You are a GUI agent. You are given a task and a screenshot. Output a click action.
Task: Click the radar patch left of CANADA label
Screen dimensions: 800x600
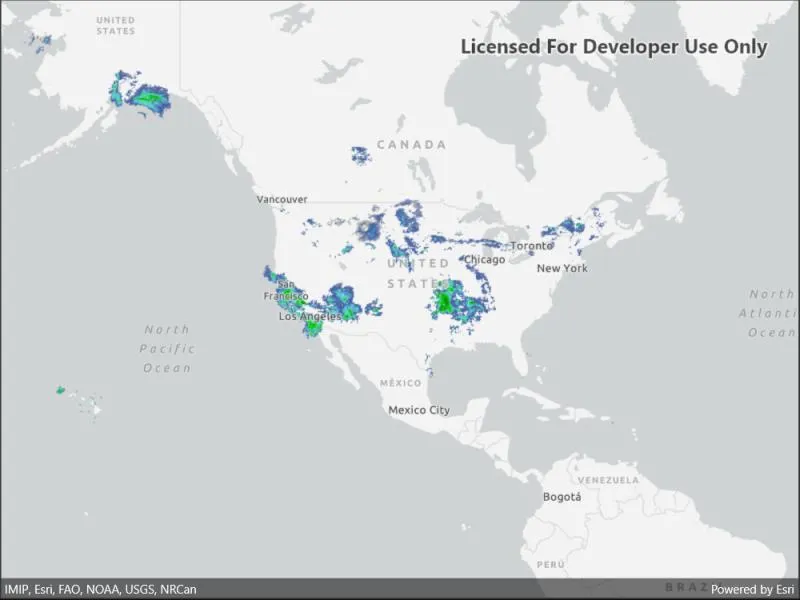click(x=361, y=155)
